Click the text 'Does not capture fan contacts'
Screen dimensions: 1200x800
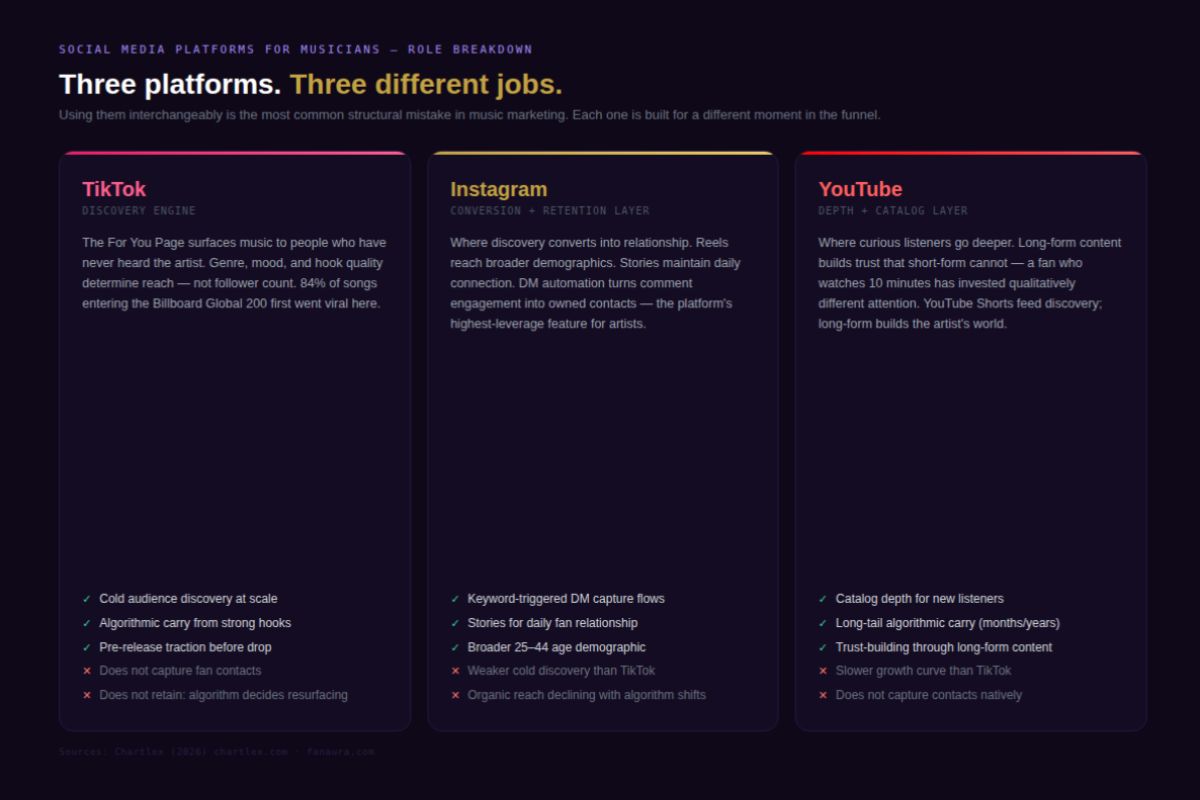click(180, 671)
